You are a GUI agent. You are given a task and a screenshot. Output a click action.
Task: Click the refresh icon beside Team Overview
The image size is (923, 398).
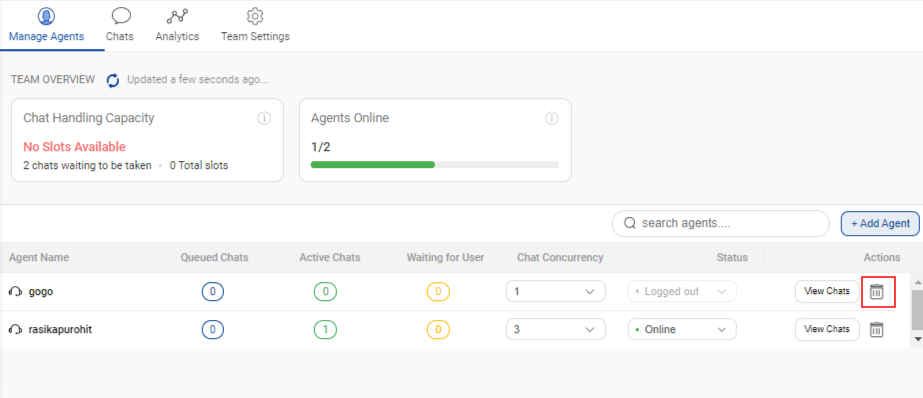pyautogui.click(x=113, y=80)
